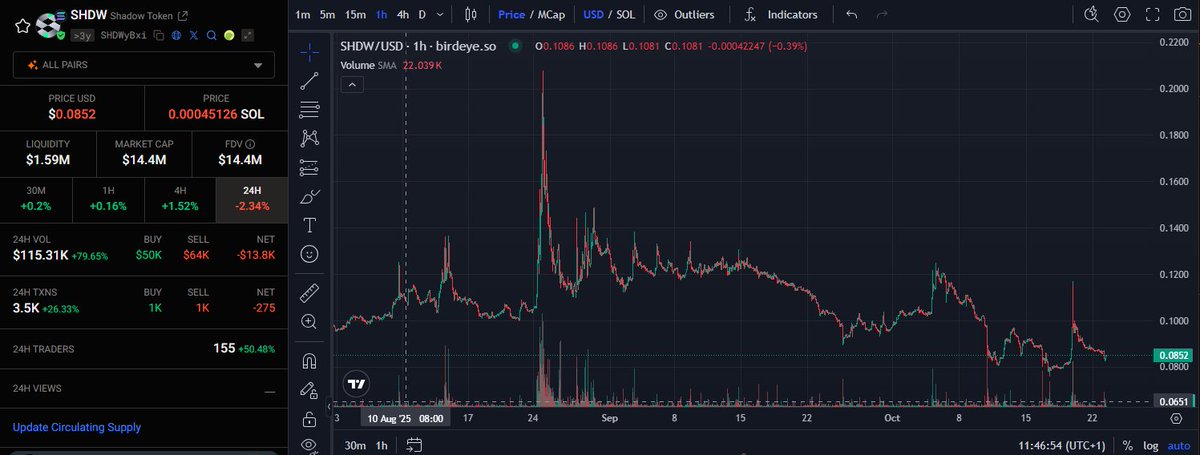The width and height of the screenshot is (1200, 455).
Task: Open quick search with lightning magnifier
Action: tap(1093, 15)
